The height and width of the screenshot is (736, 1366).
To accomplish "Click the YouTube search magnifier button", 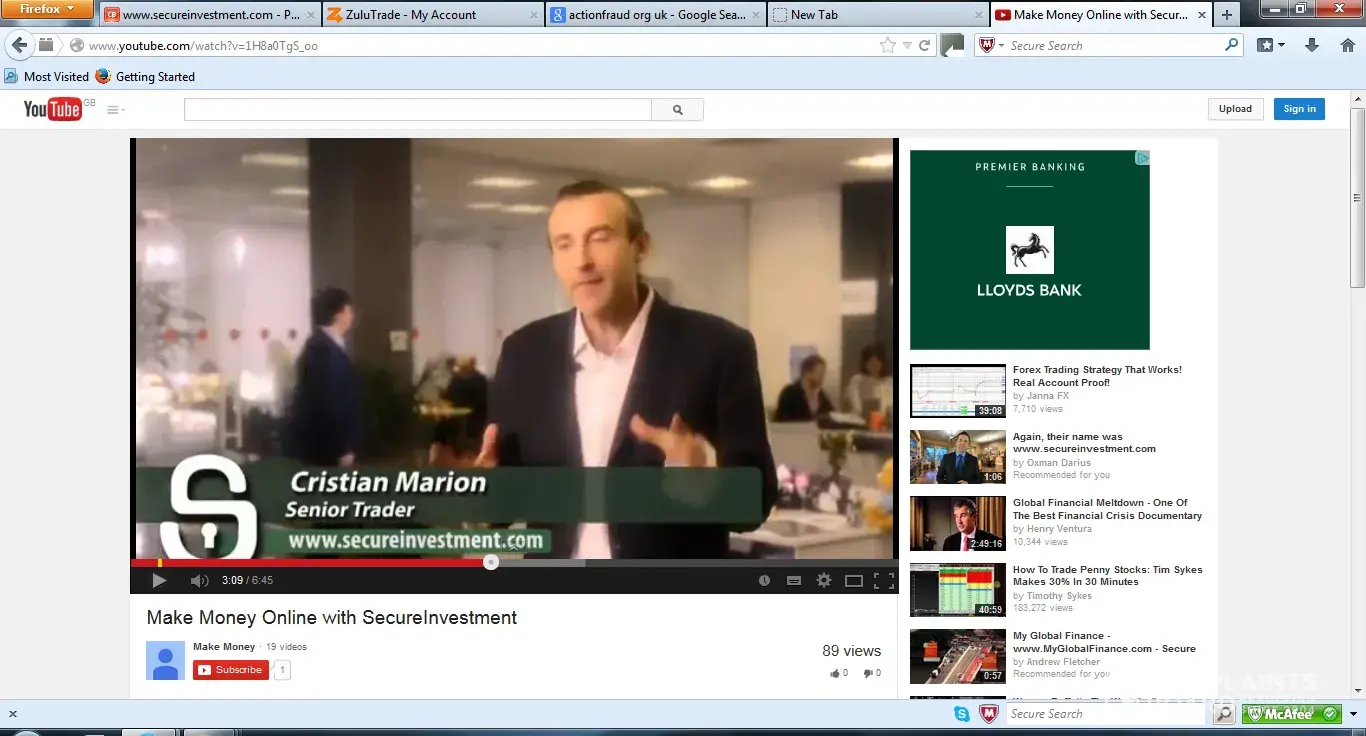I will [x=678, y=110].
